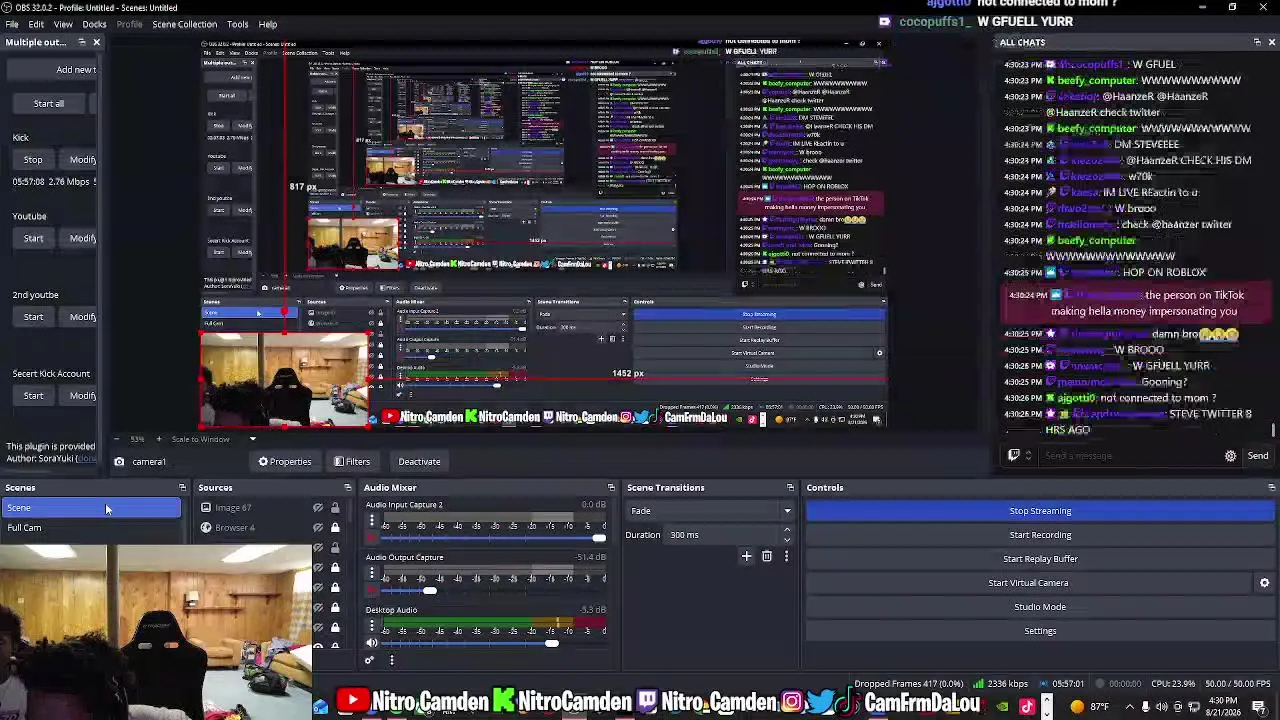Close the Multiple output dock
Screen dimensions: 1280x720
coord(96,42)
